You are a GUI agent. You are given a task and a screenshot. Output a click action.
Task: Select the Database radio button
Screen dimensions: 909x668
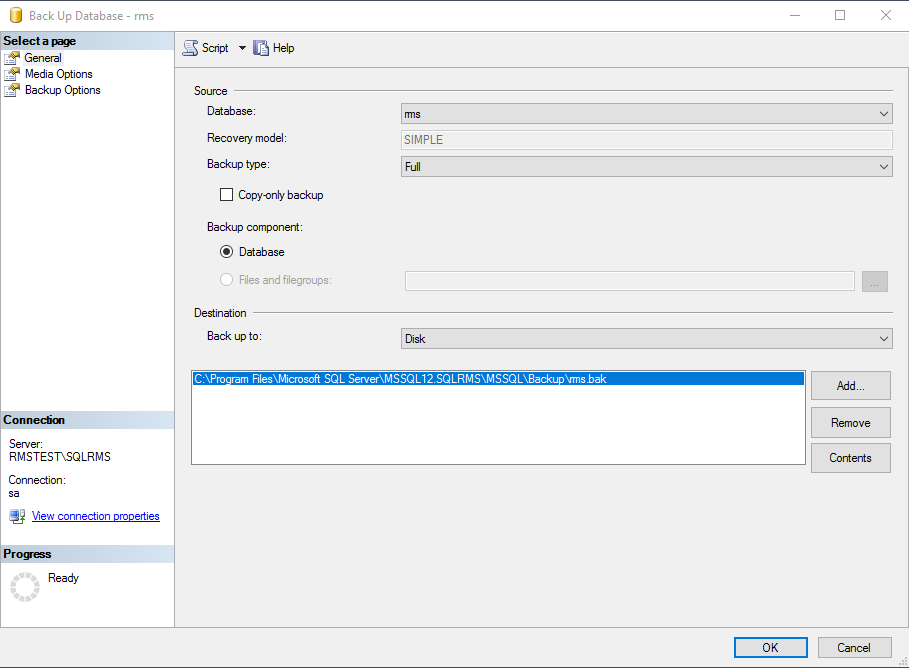point(226,252)
